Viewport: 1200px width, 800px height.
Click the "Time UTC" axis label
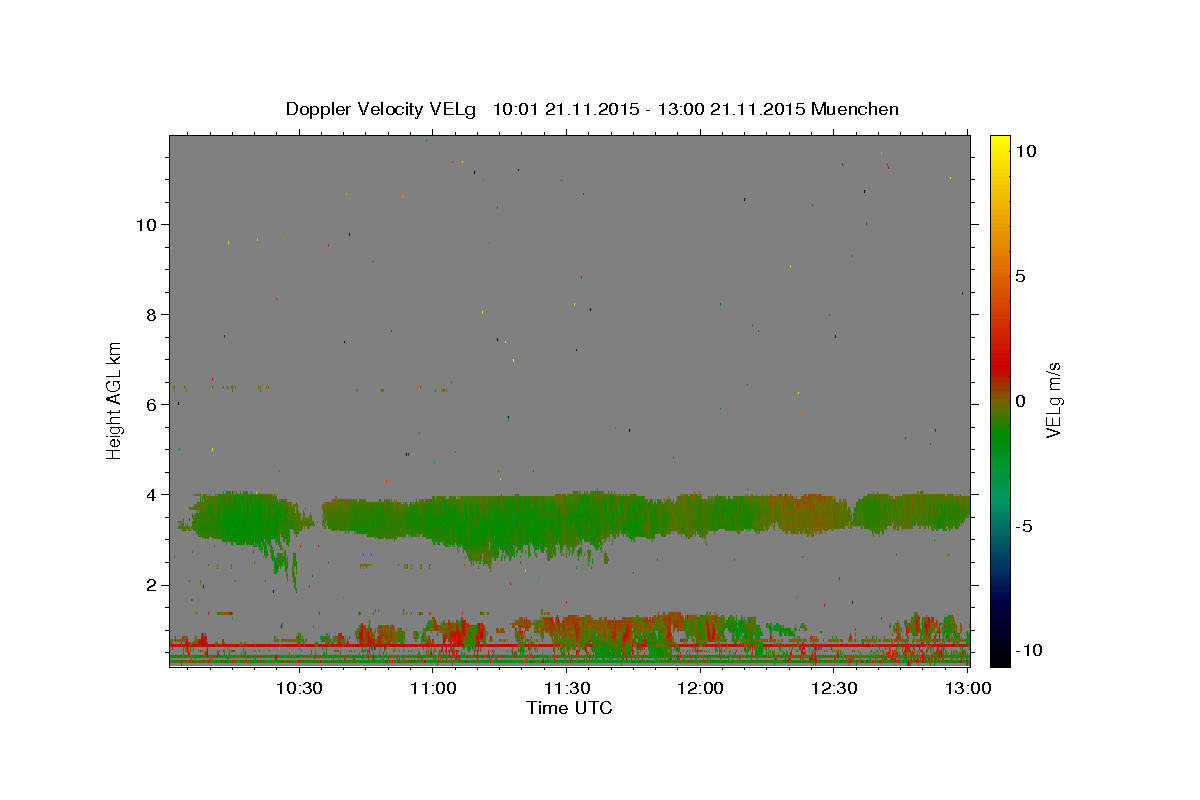coord(569,708)
